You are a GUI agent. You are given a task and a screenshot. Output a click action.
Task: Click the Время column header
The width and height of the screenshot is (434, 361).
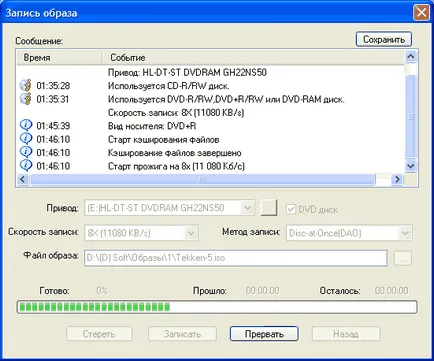click(59, 57)
